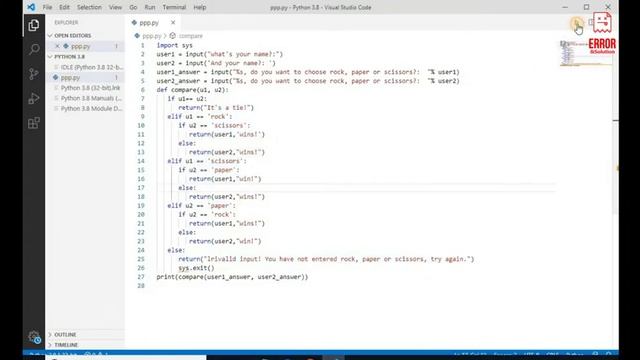The height and width of the screenshot is (360, 640).
Task: Click the 'sys.exit()' code line
Action: (196, 268)
